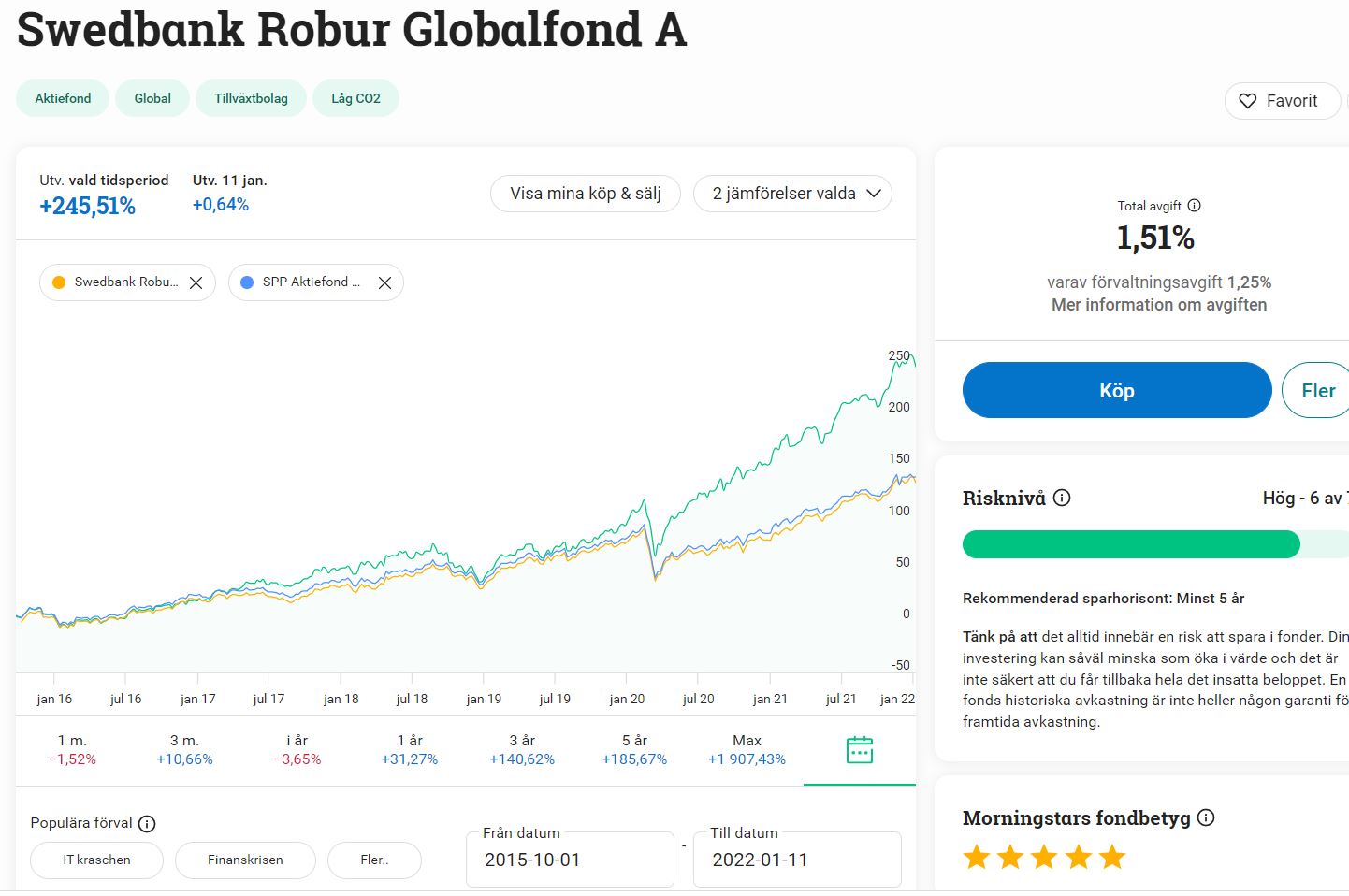Viewport: 1349px width, 896px height.
Task: Open Mer information om avgiften link
Action: 1158,305
